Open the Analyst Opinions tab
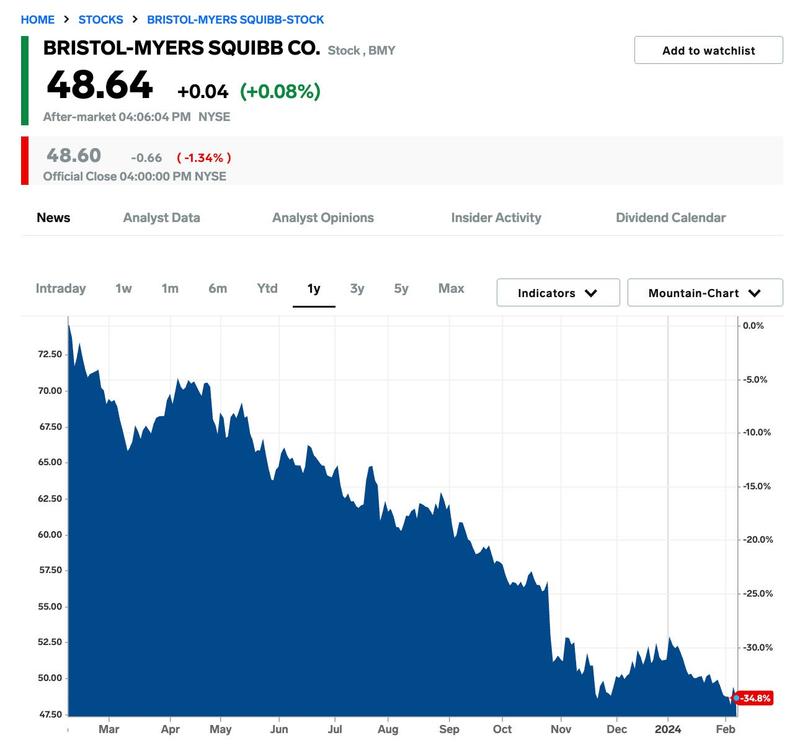This screenshot has height=748, width=800. click(x=323, y=218)
